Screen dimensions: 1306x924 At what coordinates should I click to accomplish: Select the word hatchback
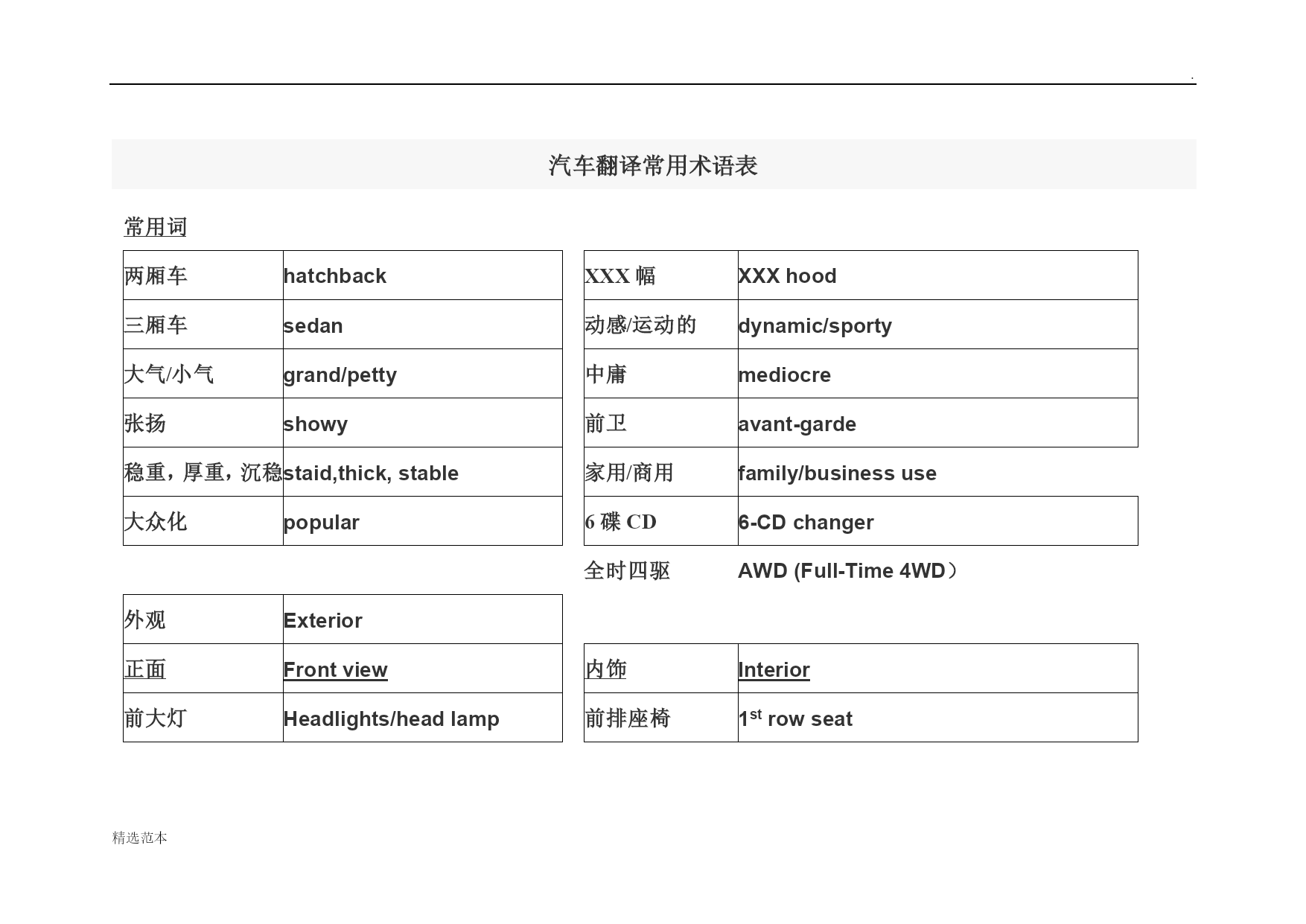click(x=334, y=276)
